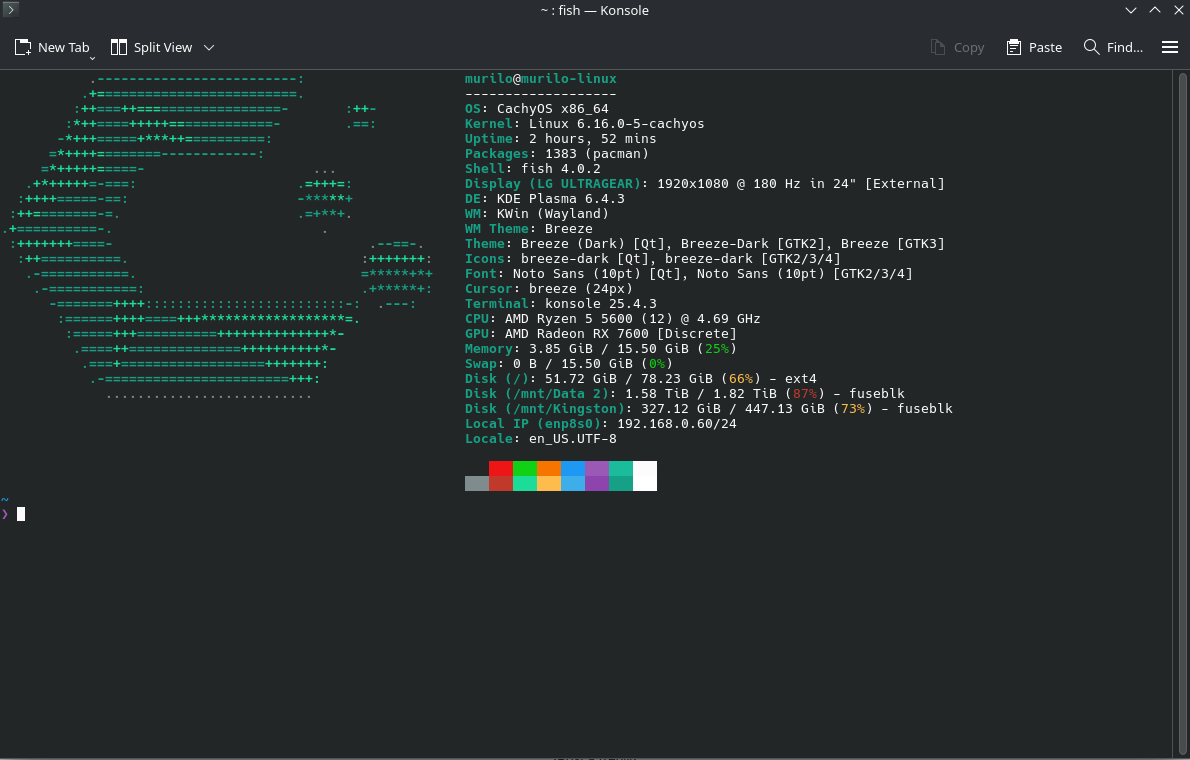
Task: Click the 'Disk (/mnt/Data 2)' line
Action: [685, 394]
